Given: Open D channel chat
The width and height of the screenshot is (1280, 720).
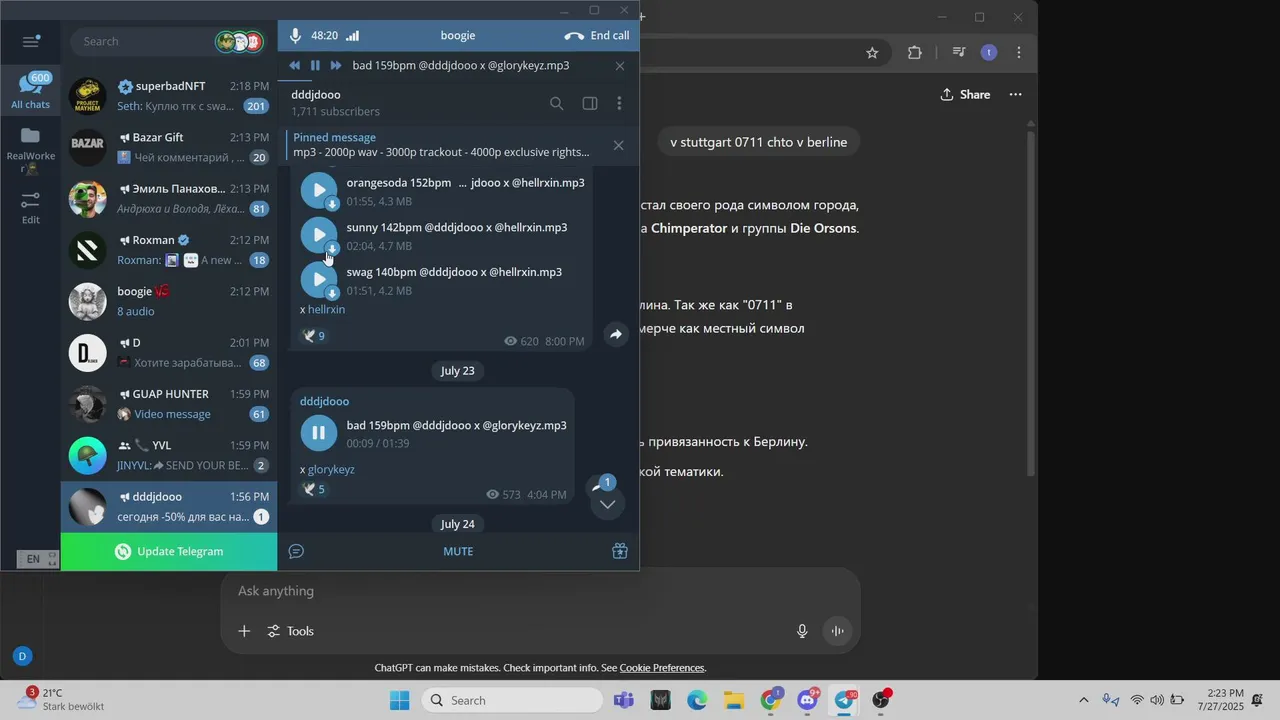Looking at the screenshot, I should 169,353.
